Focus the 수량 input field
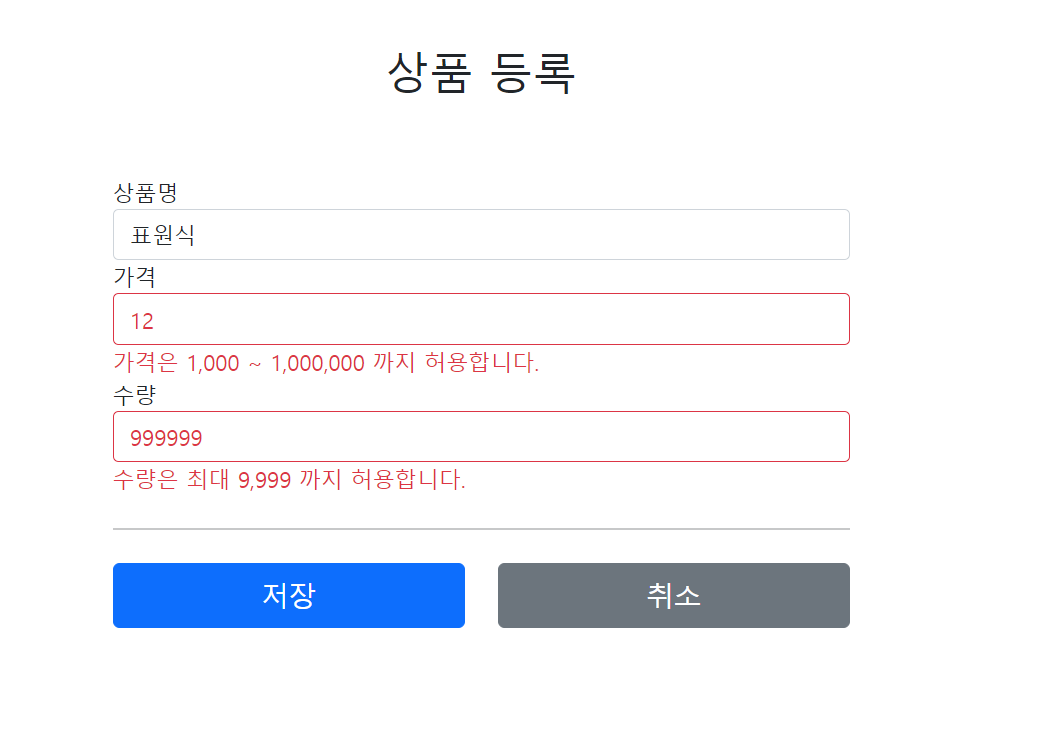 click(x=481, y=436)
